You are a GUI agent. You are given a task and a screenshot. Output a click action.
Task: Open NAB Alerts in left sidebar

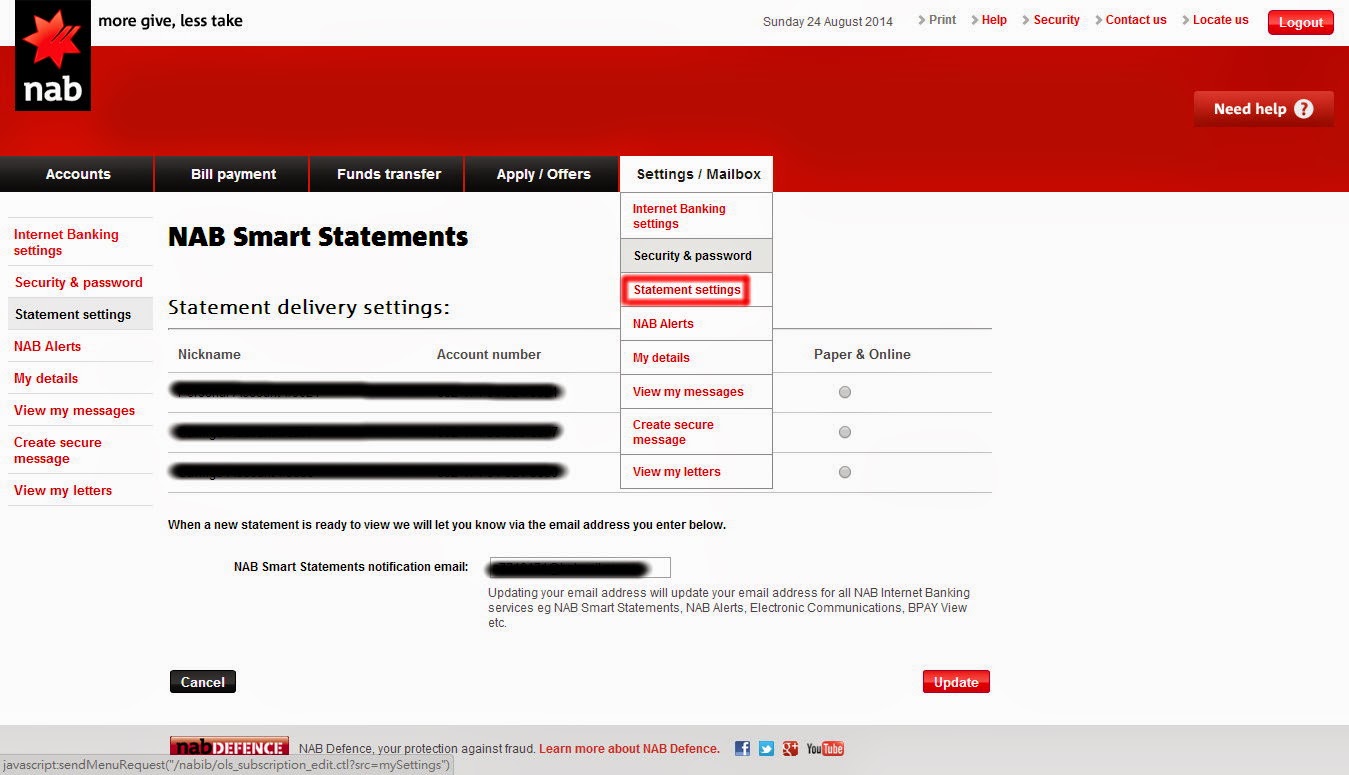pos(80,346)
